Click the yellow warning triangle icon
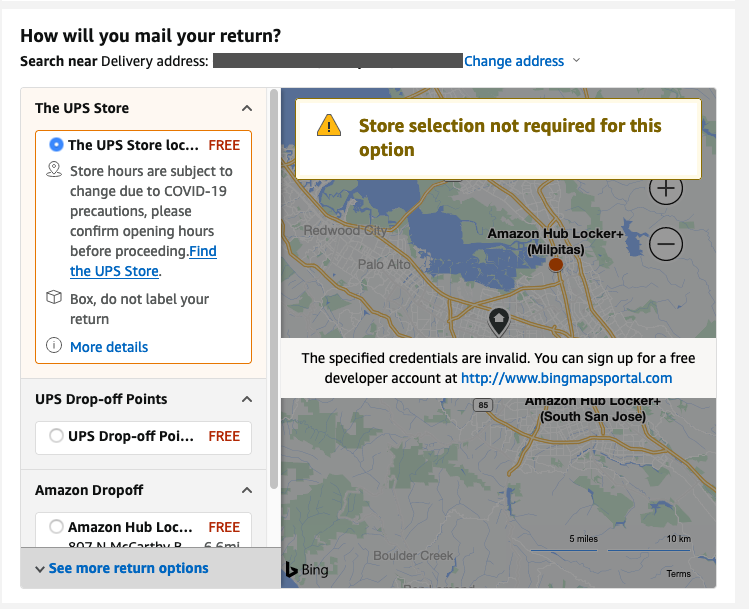 pyautogui.click(x=329, y=126)
